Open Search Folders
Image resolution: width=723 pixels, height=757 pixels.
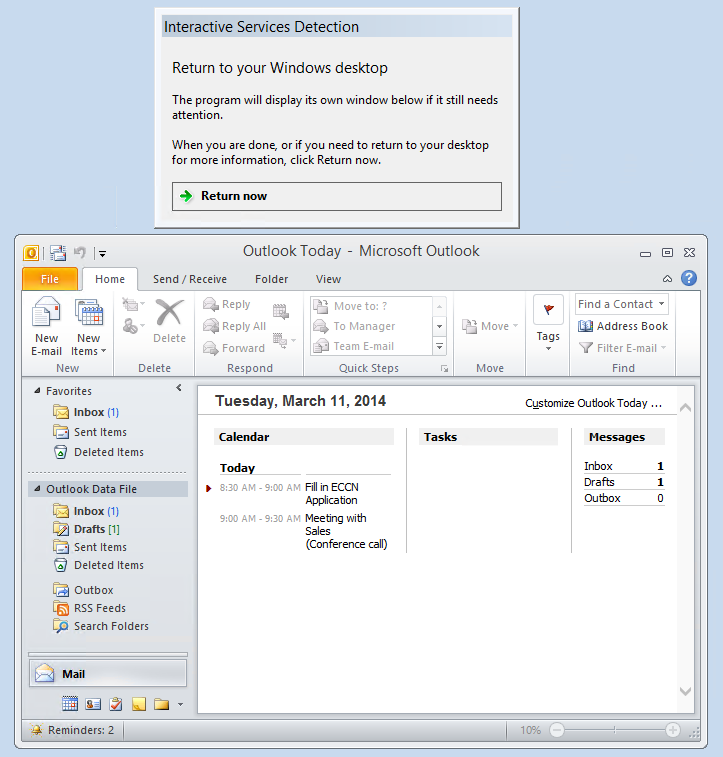101,626
